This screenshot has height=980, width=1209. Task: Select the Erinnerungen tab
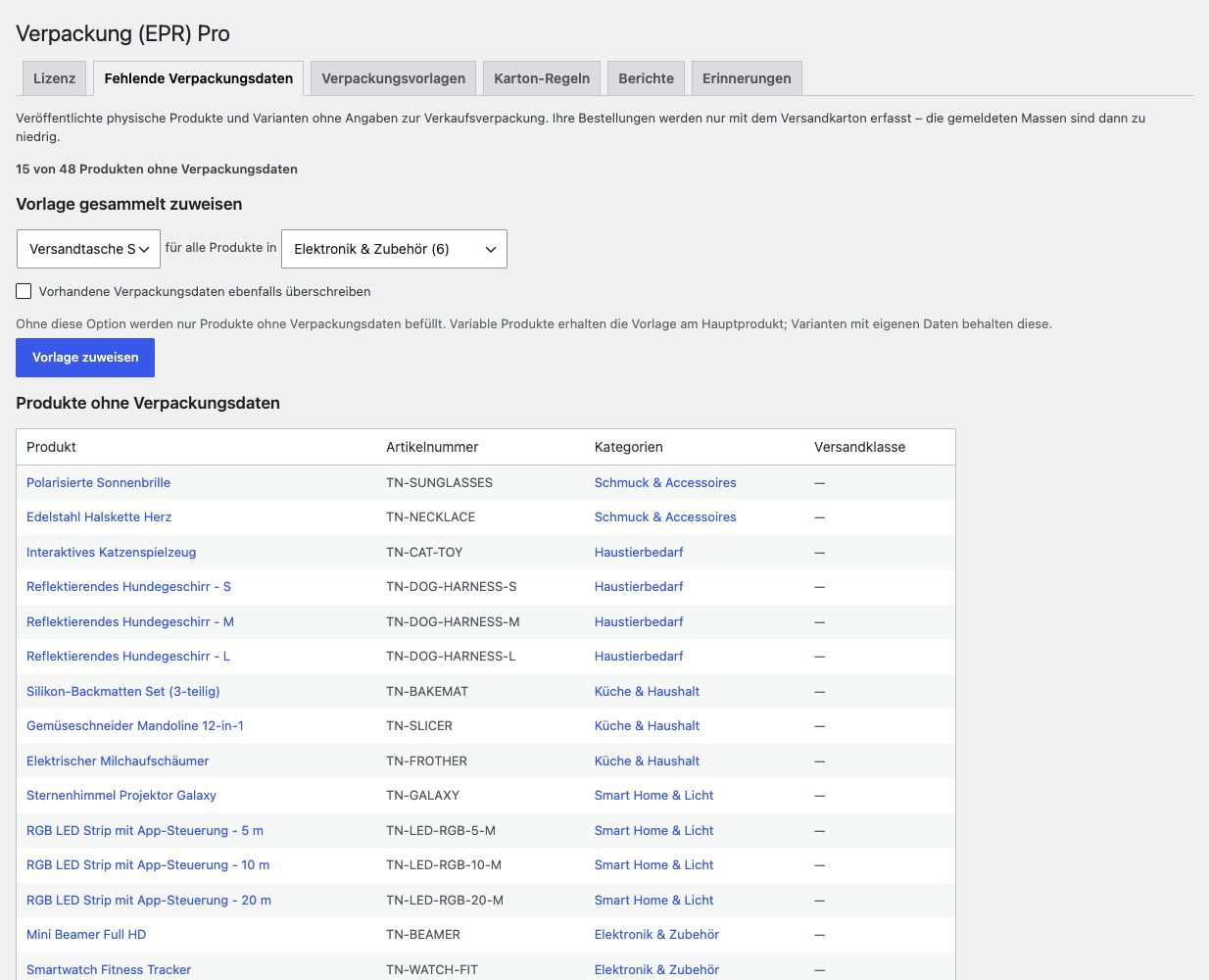coord(747,78)
